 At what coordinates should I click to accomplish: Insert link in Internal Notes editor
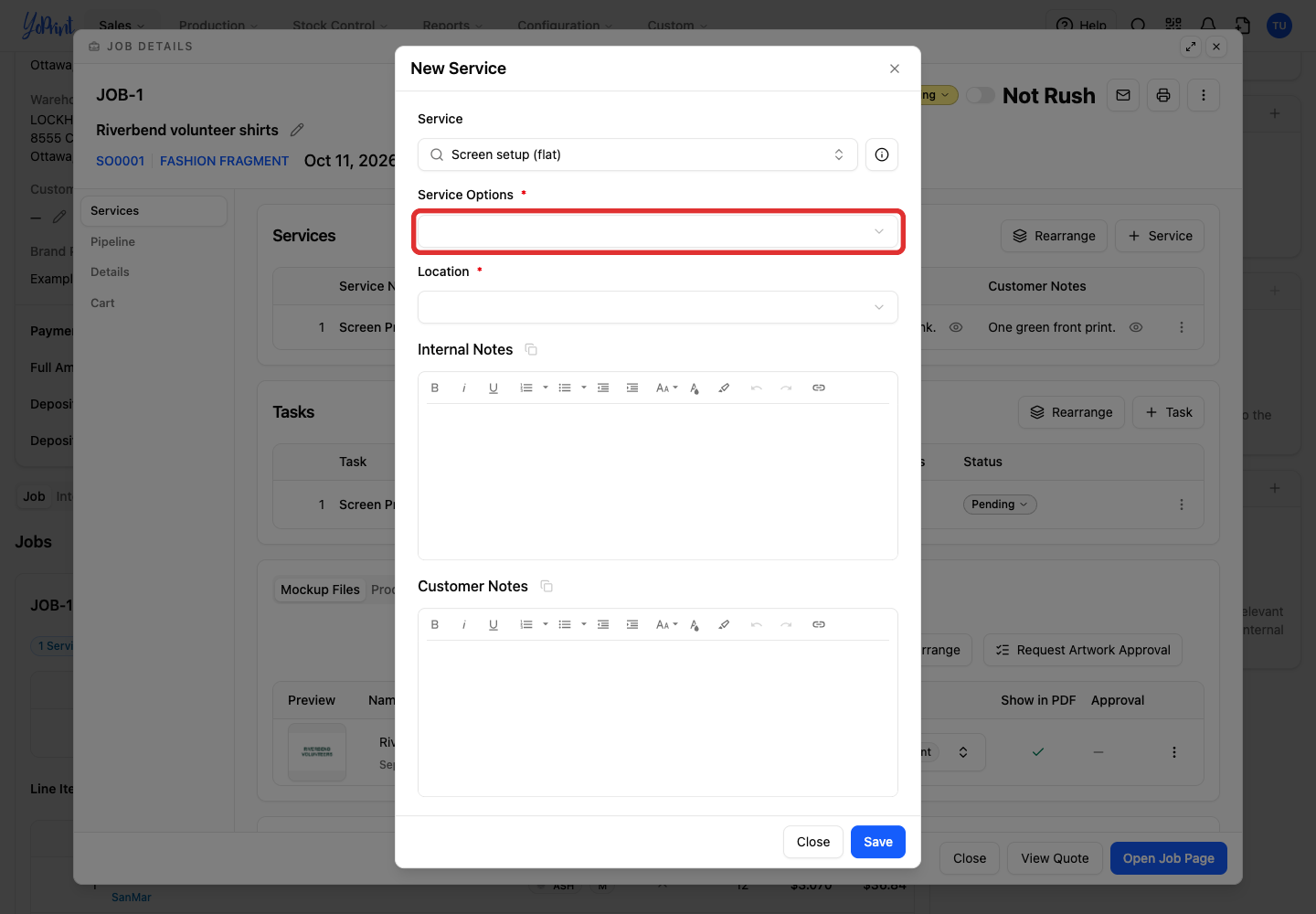819,388
